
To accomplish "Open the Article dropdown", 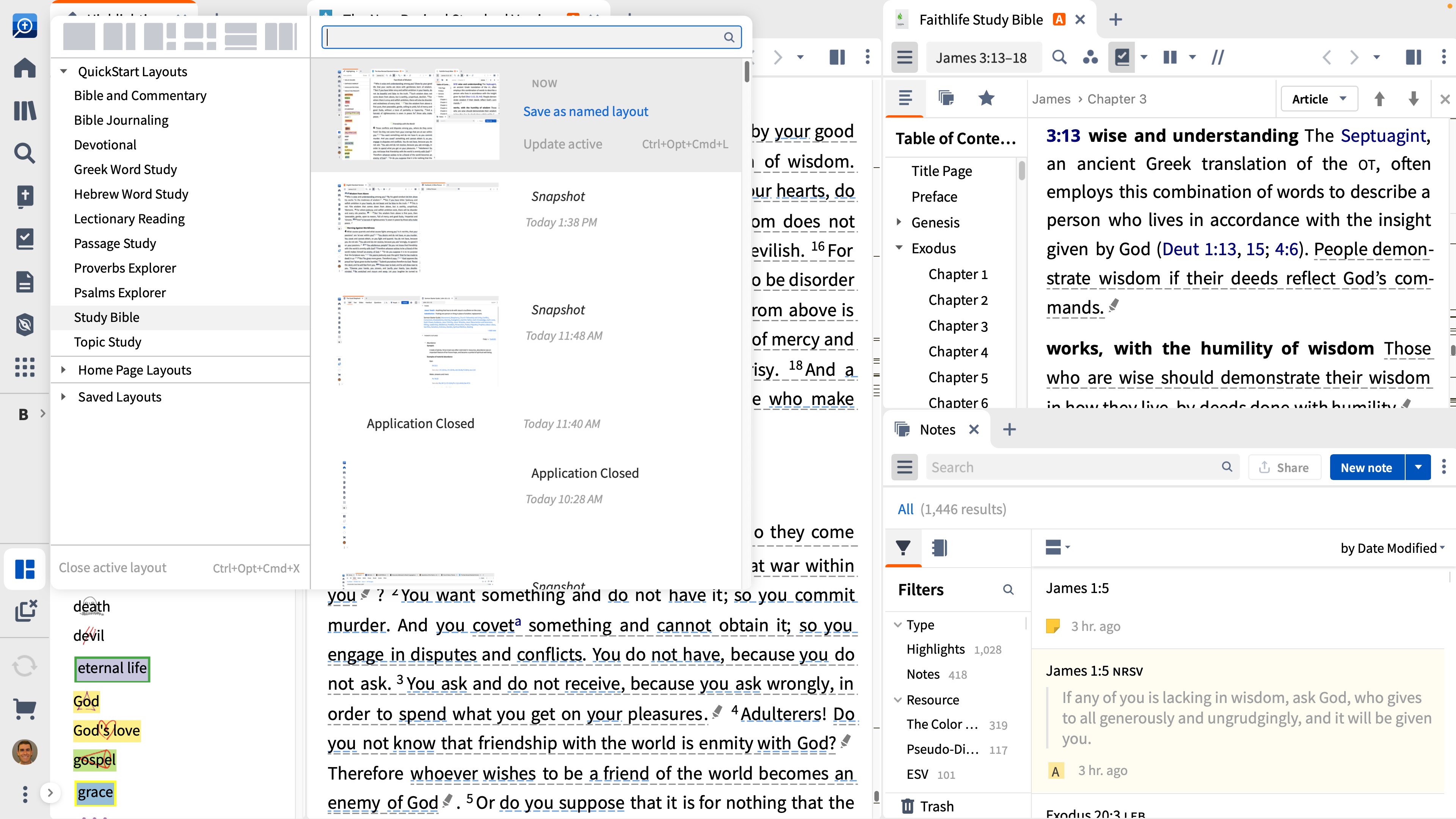I will (1319, 99).
